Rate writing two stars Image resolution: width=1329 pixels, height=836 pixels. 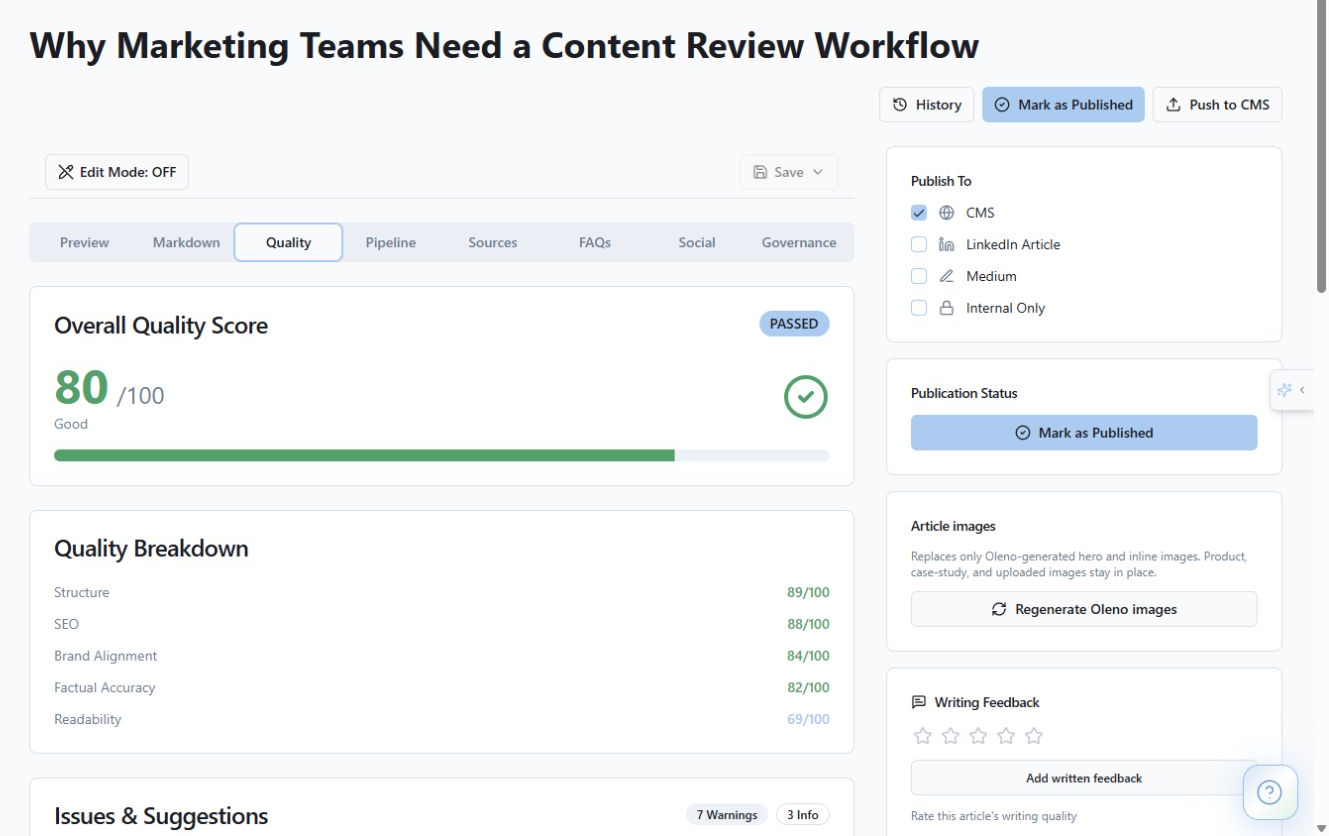coord(951,736)
